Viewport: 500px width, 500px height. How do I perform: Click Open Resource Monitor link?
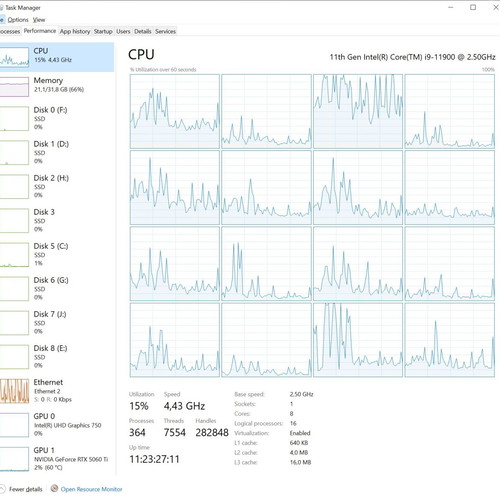tap(91, 489)
